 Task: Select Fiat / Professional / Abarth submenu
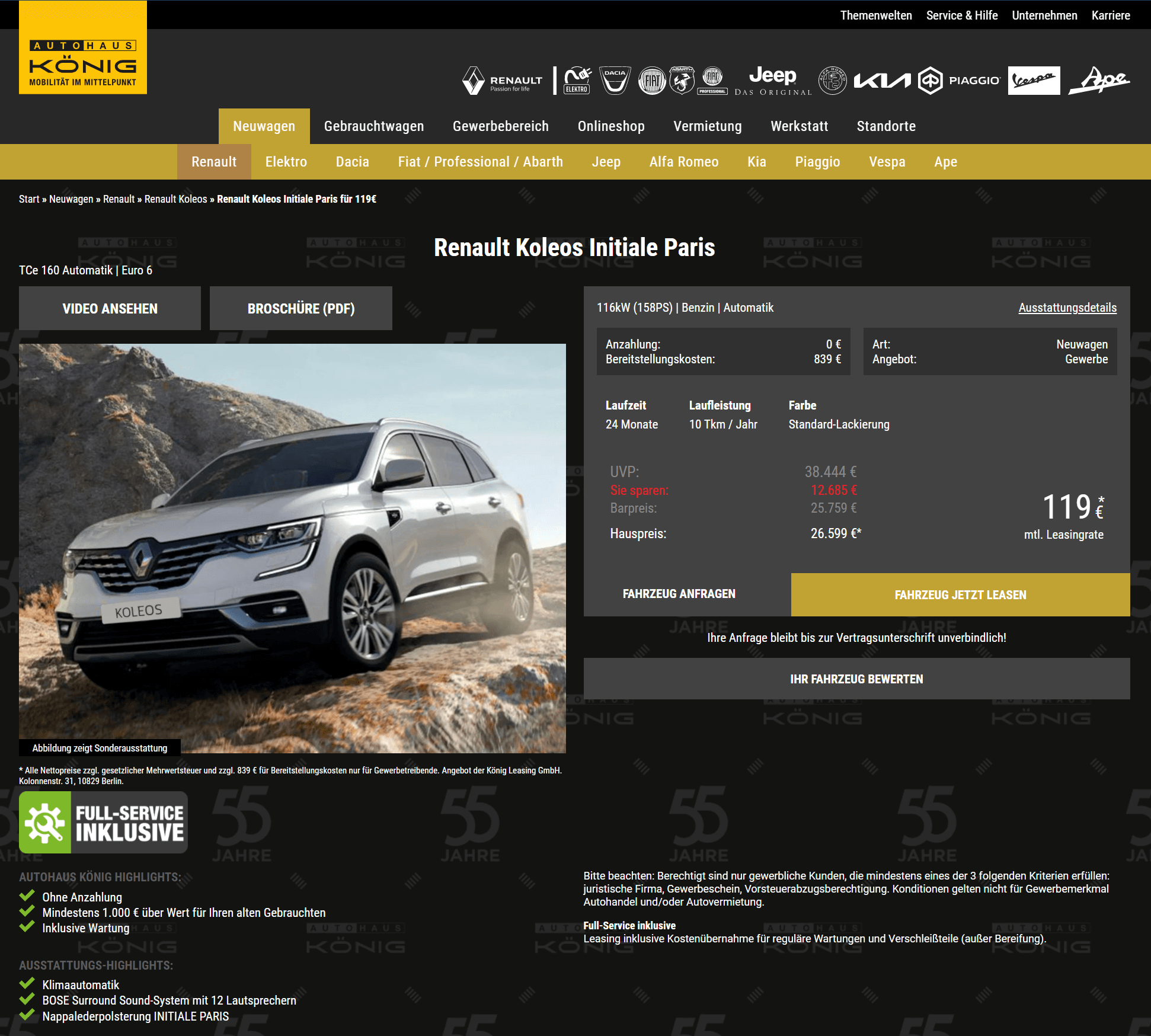[481, 162]
